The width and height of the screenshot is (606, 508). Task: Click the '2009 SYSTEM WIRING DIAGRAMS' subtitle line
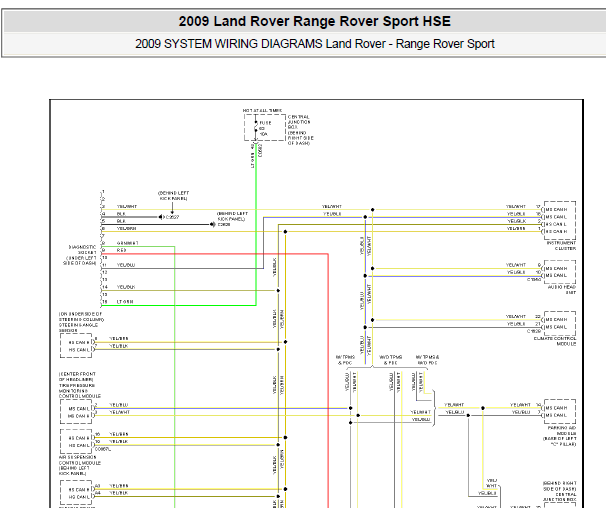pos(314,44)
